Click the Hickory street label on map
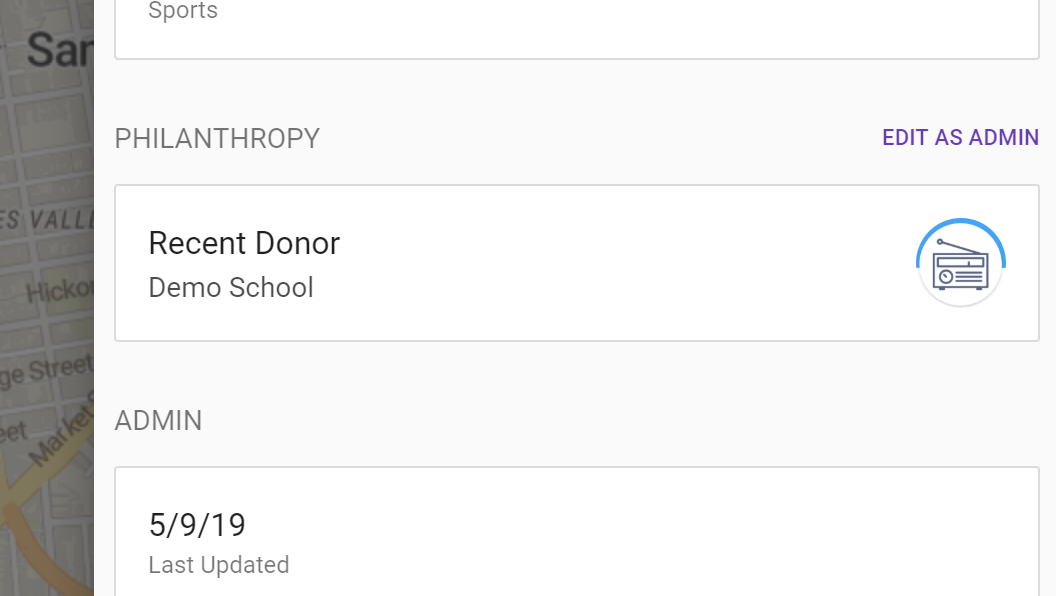The height and width of the screenshot is (596, 1056). (x=60, y=291)
